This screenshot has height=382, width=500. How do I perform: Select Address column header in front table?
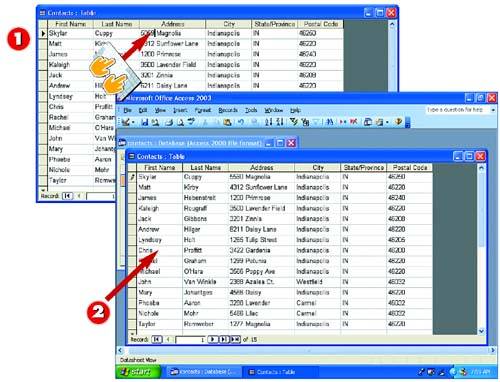coord(261,168)
